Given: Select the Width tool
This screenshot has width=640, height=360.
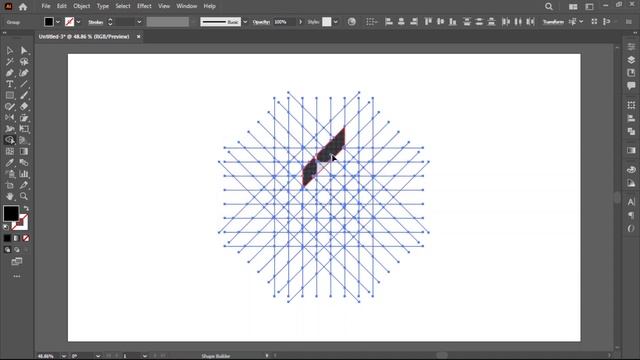Looking at the screenshot, I should point(9,129).
